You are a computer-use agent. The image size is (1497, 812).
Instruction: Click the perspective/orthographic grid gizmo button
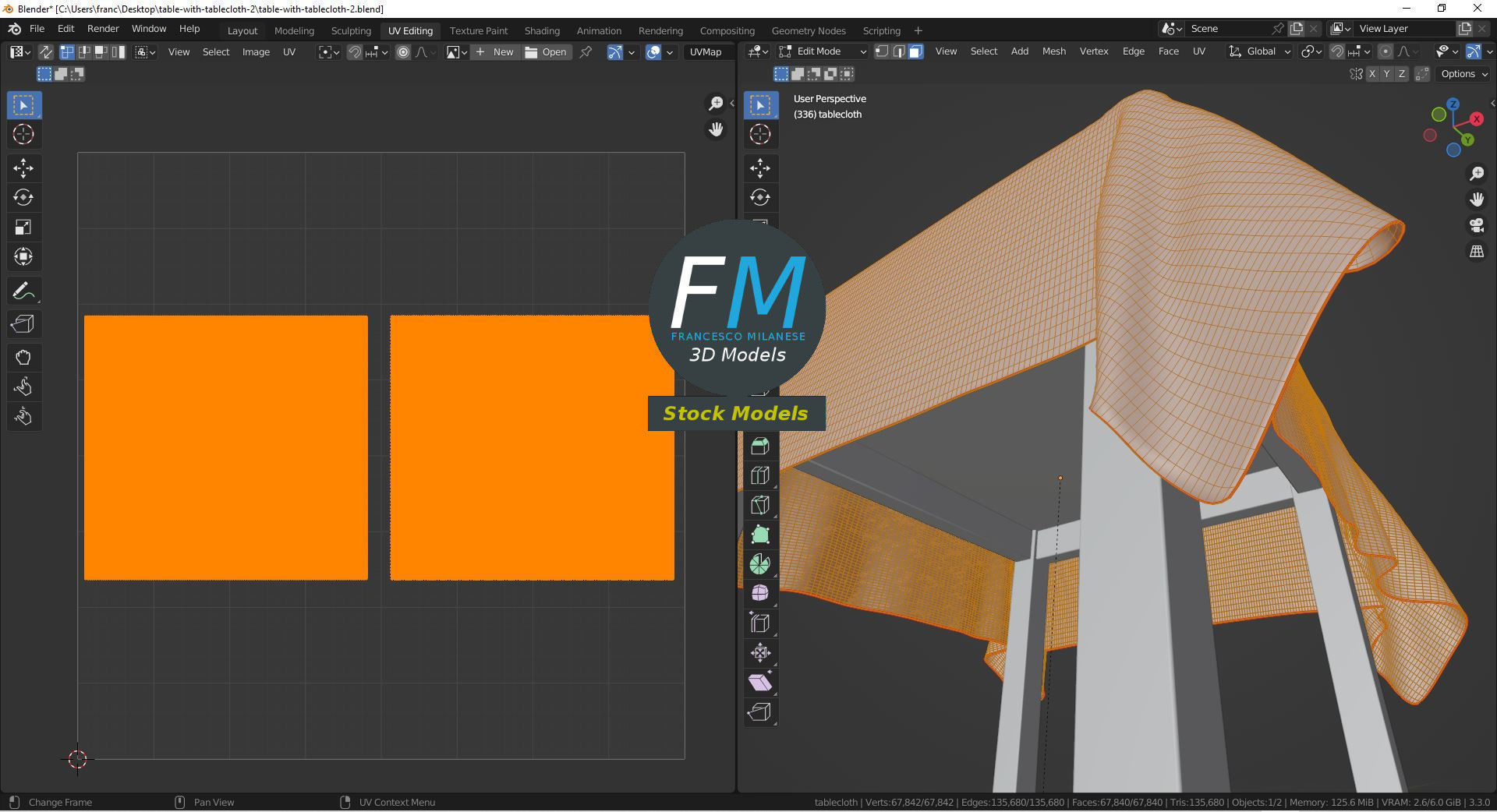[1477, 252]
